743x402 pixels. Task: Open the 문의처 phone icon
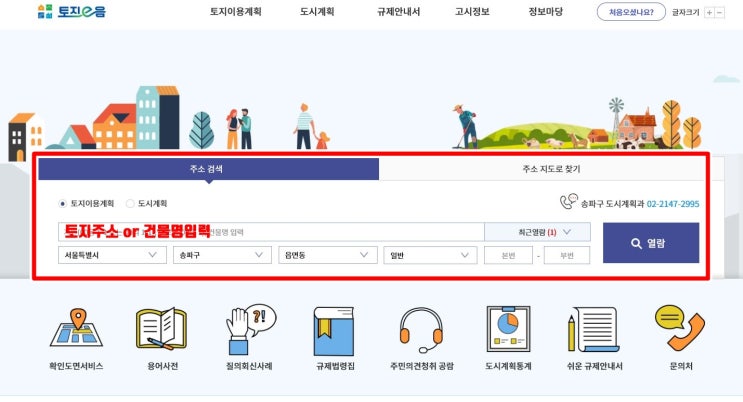click(680, 328)
